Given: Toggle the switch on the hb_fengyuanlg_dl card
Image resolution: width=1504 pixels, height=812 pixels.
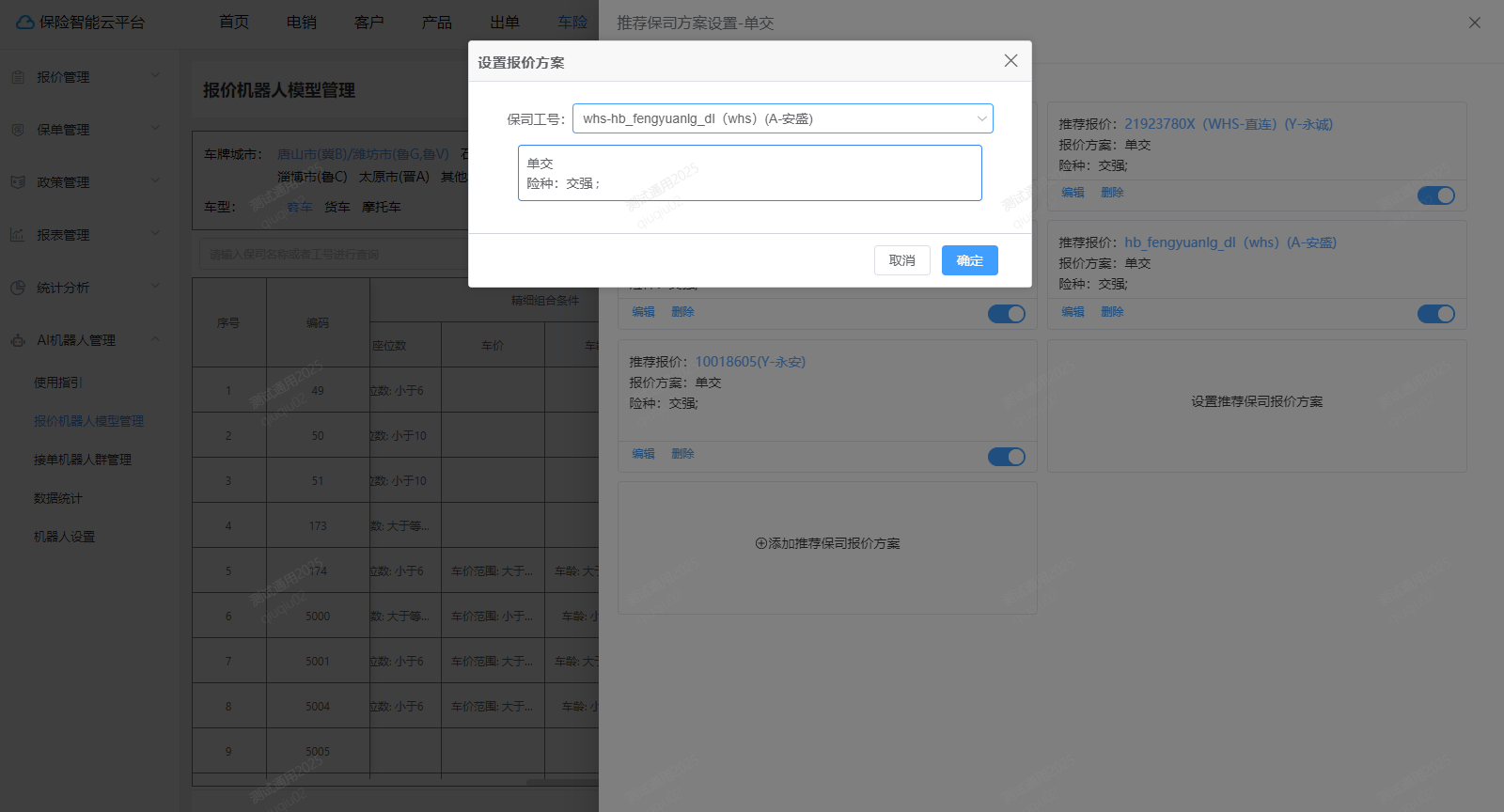Looking at the screenshot, I should click(1436, 314).
